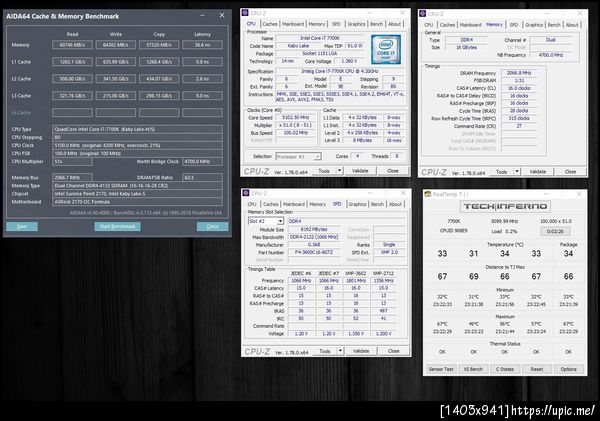Select L2 Cache read value 508.00 GB/s

coord(72,79)
